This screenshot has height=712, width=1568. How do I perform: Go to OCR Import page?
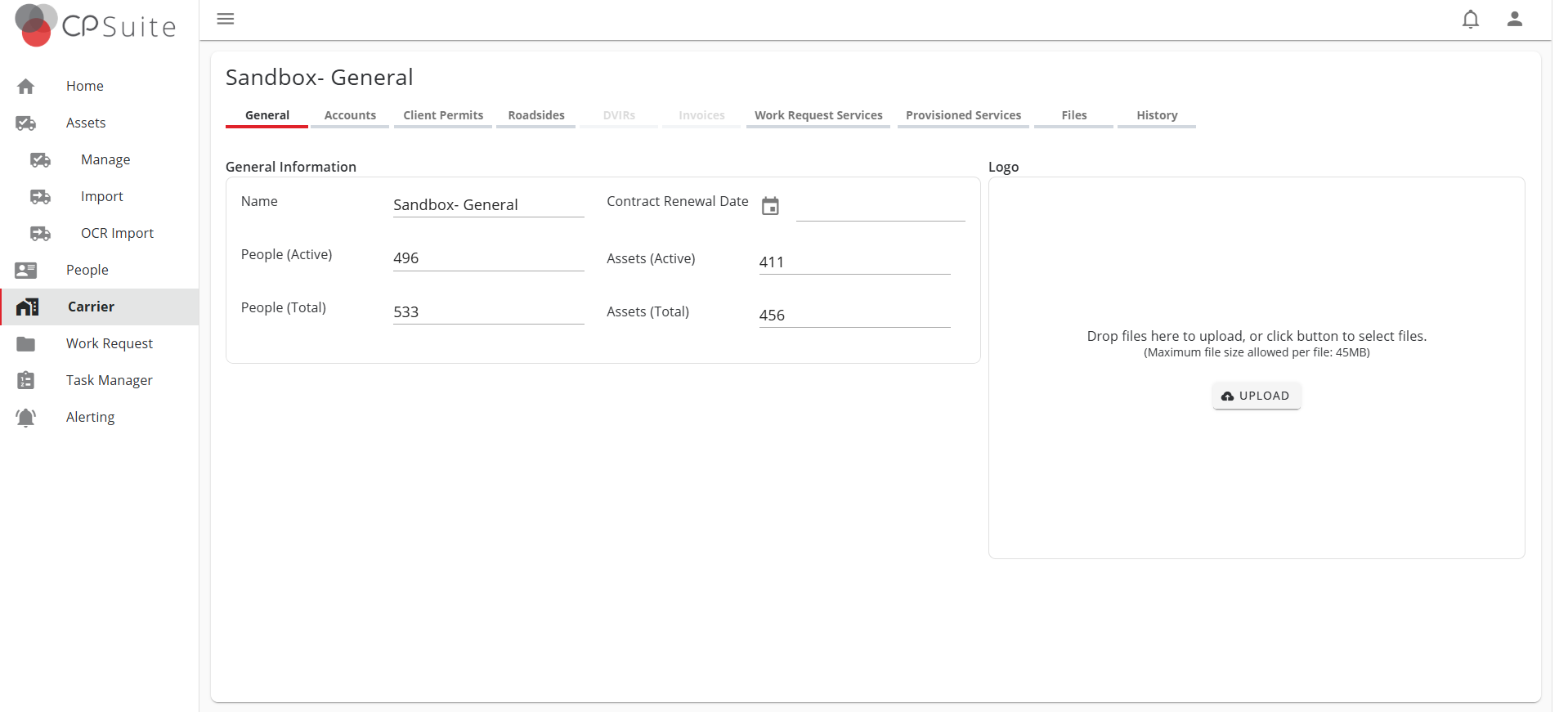(117, 233)
